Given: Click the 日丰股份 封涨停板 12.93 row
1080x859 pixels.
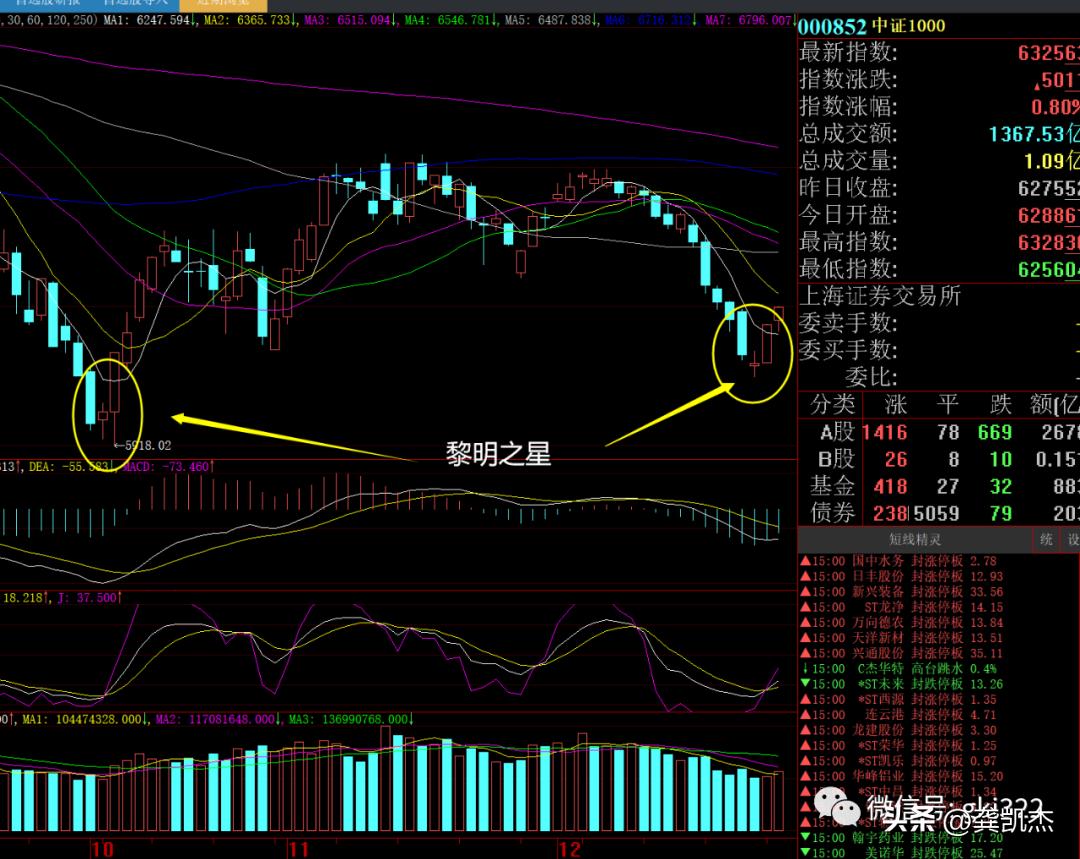Looking at the screenshot, I should pos(902,577).
